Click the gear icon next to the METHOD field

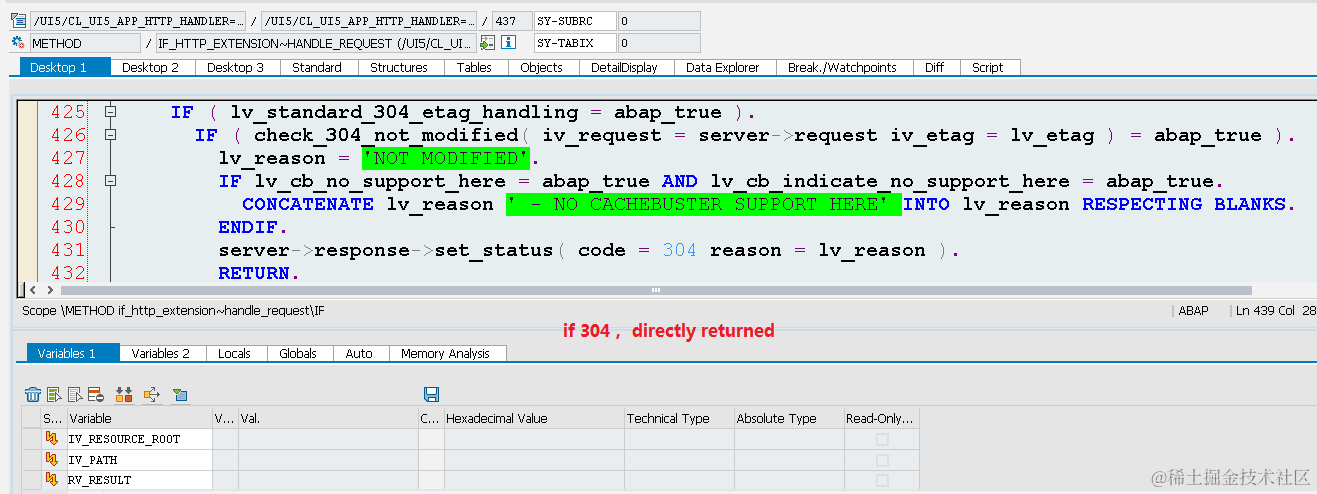[x=17, y=43]
